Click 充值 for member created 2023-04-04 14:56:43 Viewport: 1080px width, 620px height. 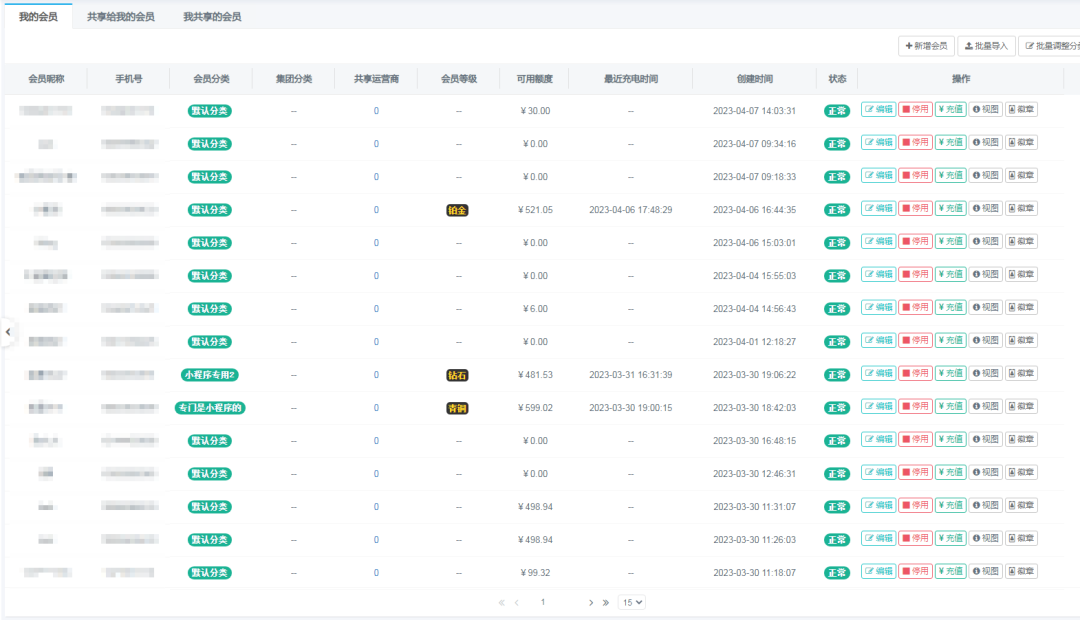[951, 308]
